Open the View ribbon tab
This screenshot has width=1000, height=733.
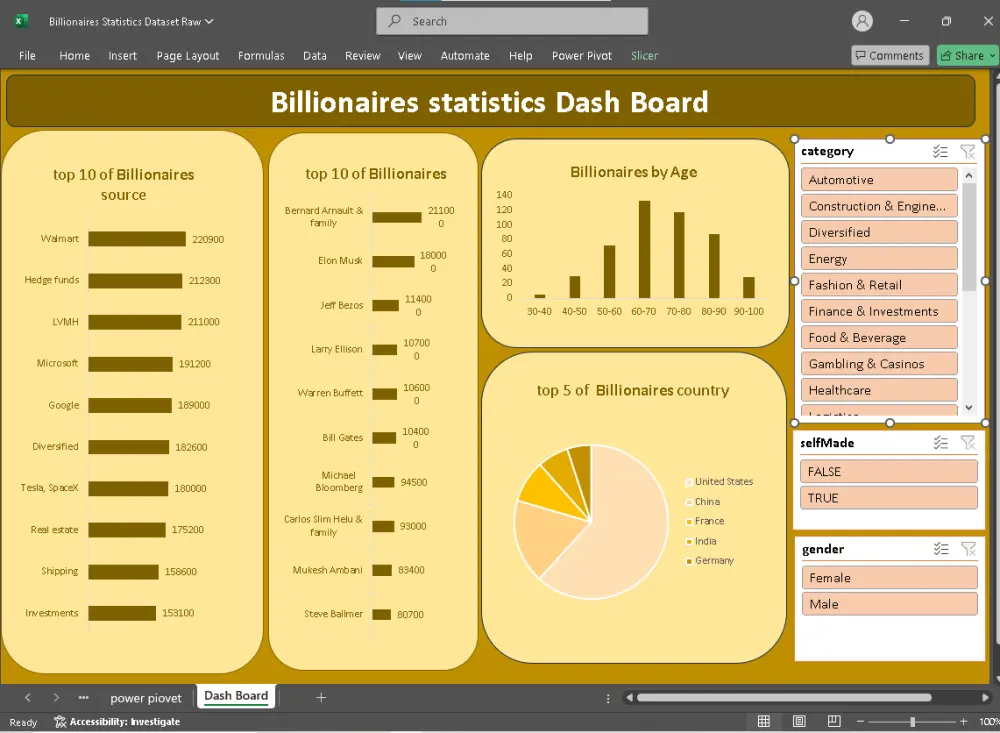coord(409,56)
